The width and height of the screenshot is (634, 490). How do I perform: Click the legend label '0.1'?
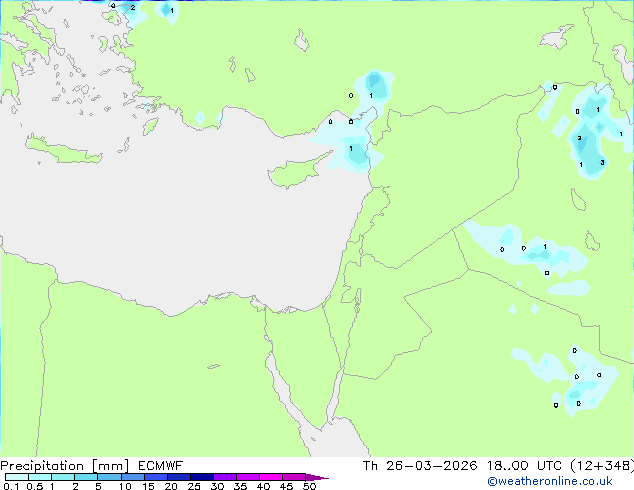click(x=11, y=486)
